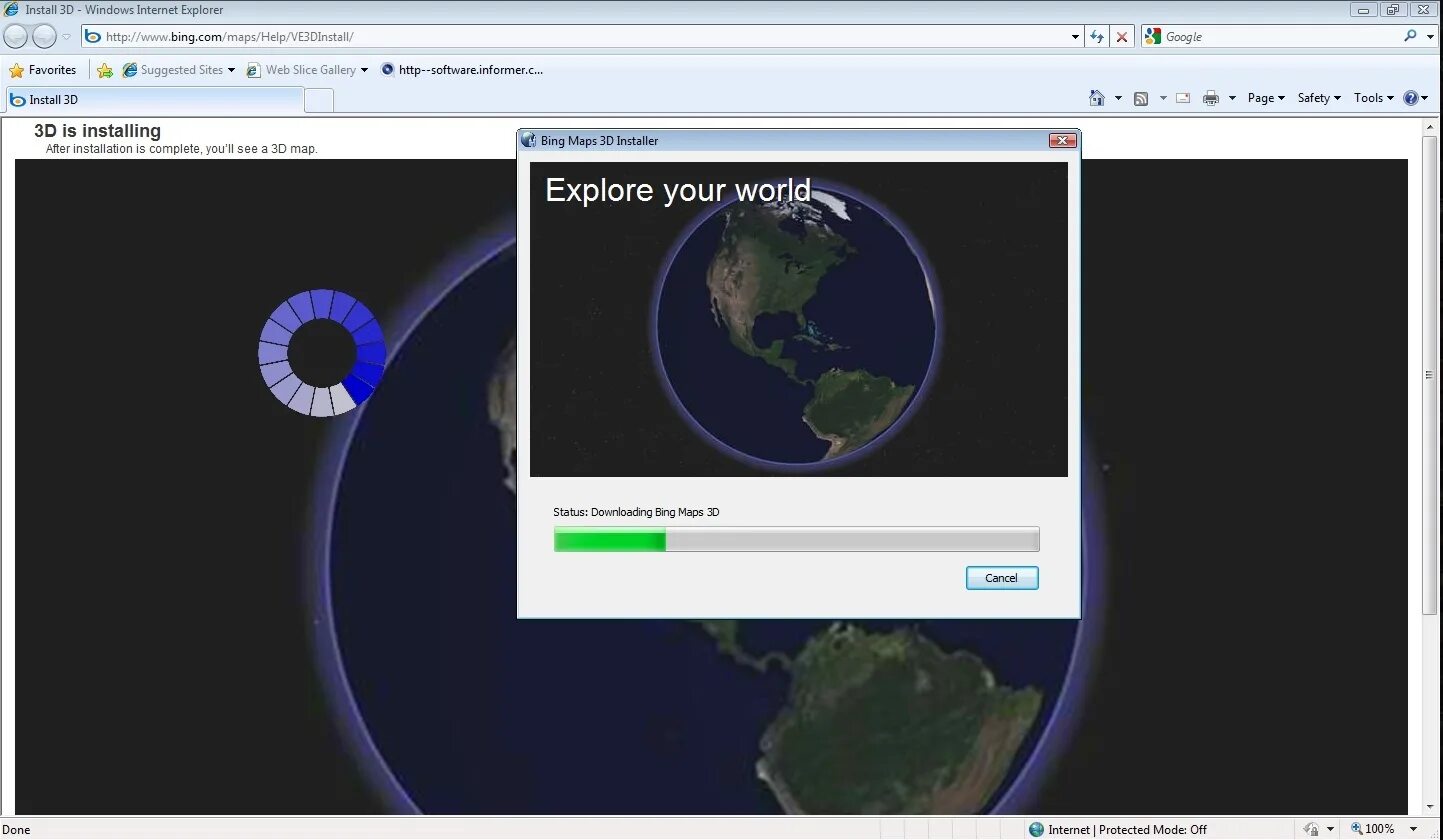Expand the Home button dropdown arrow
1443x840 pixels.
[x=1118, y=98]
